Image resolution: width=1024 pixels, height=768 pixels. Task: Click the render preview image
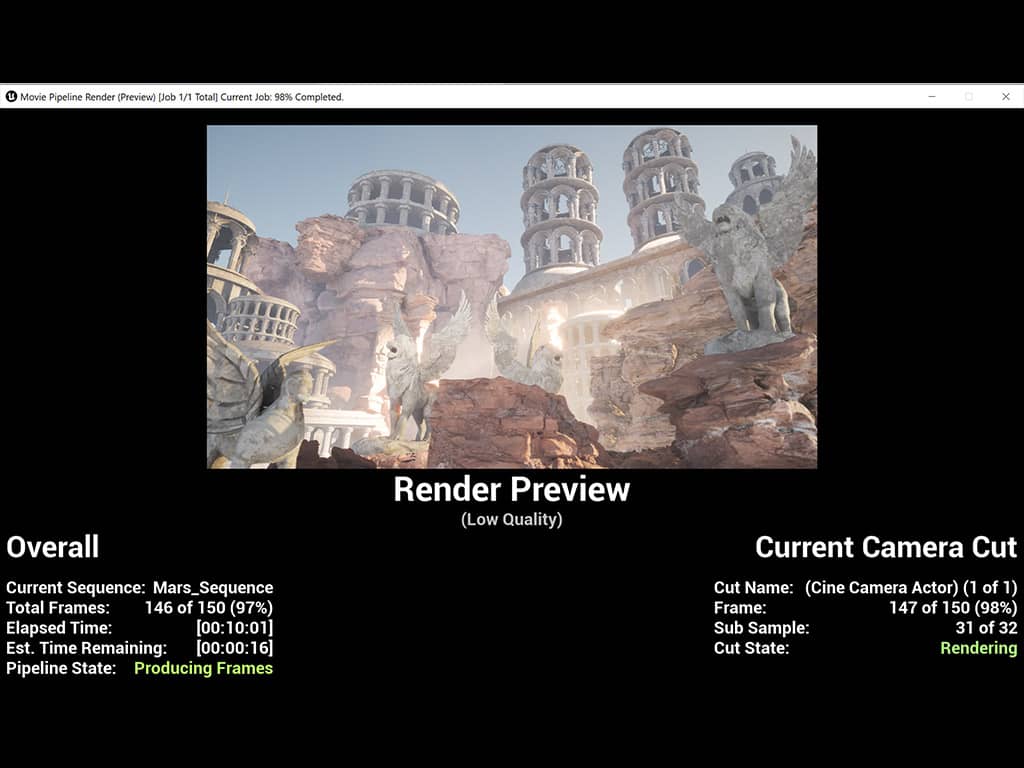(512, 296)
